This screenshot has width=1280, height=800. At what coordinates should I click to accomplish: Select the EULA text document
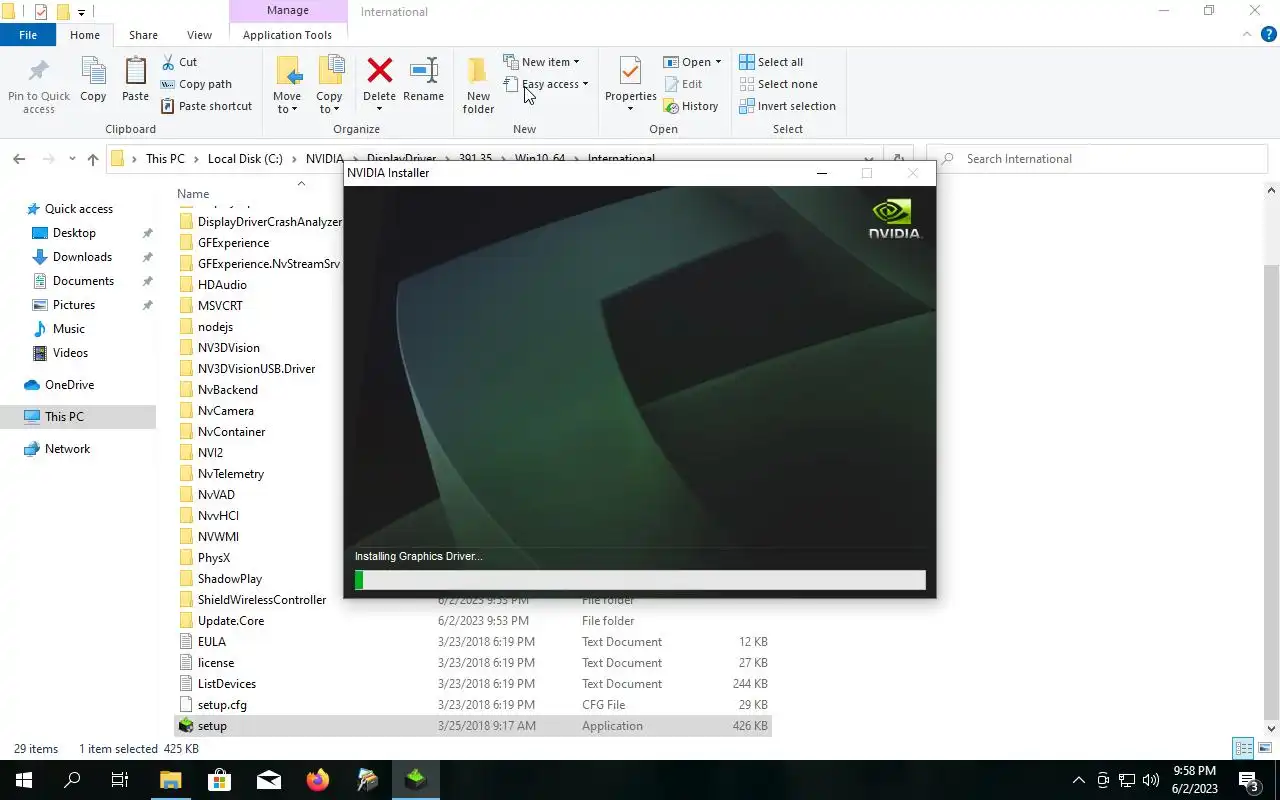212,642
